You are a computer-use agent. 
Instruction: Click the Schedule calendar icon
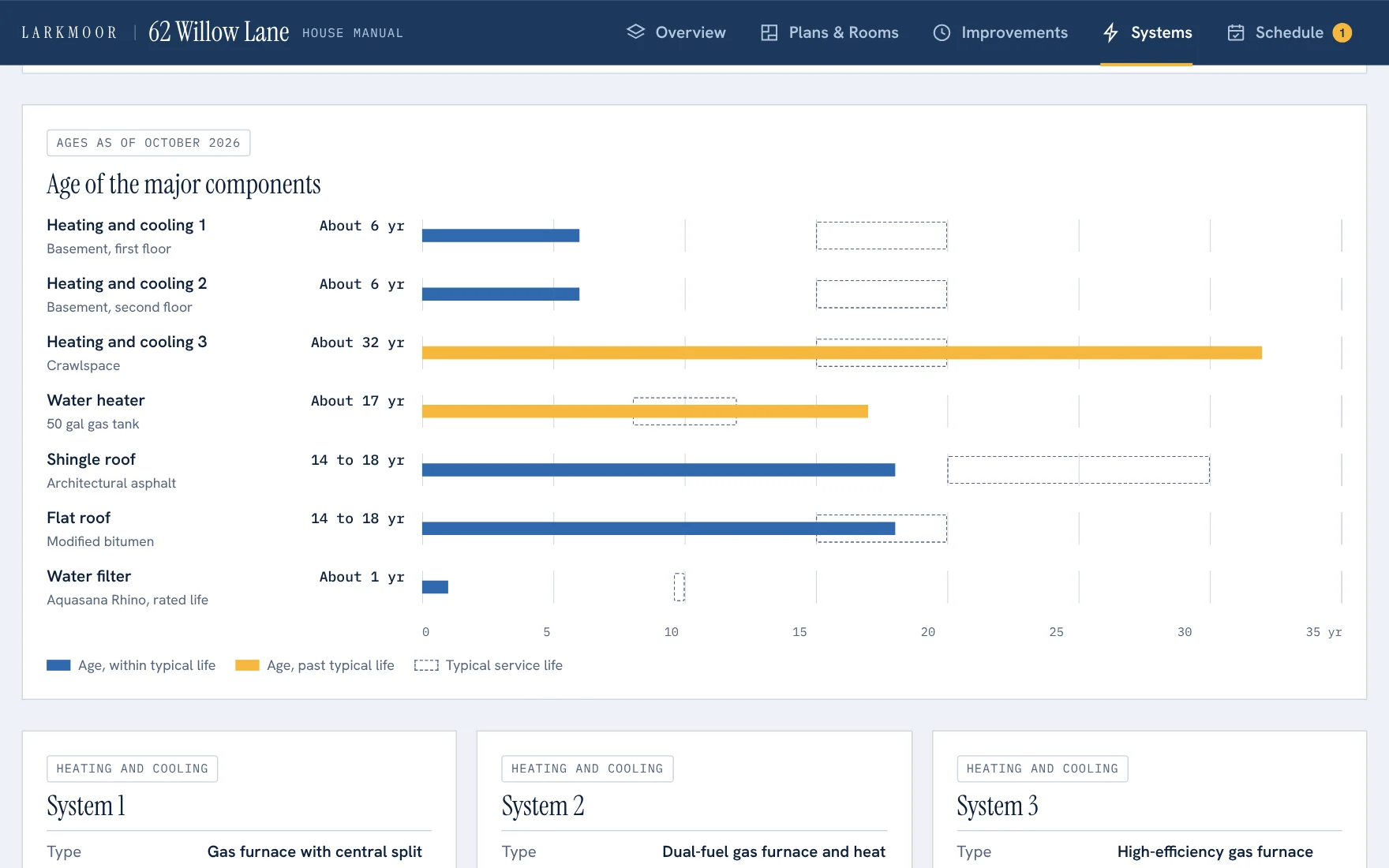tap(1236, 32)
